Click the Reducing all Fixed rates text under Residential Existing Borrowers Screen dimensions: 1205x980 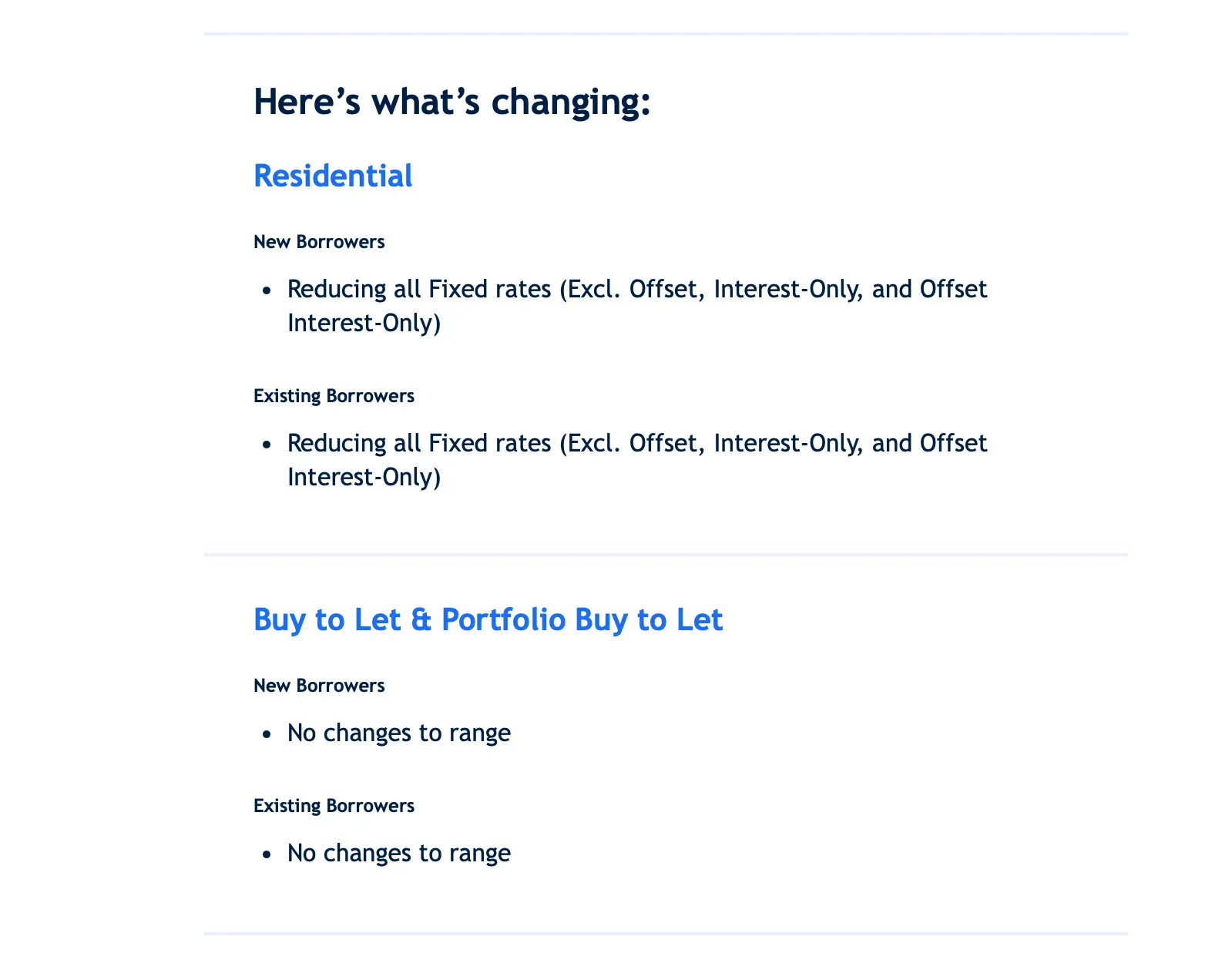(x=636, y=445)
